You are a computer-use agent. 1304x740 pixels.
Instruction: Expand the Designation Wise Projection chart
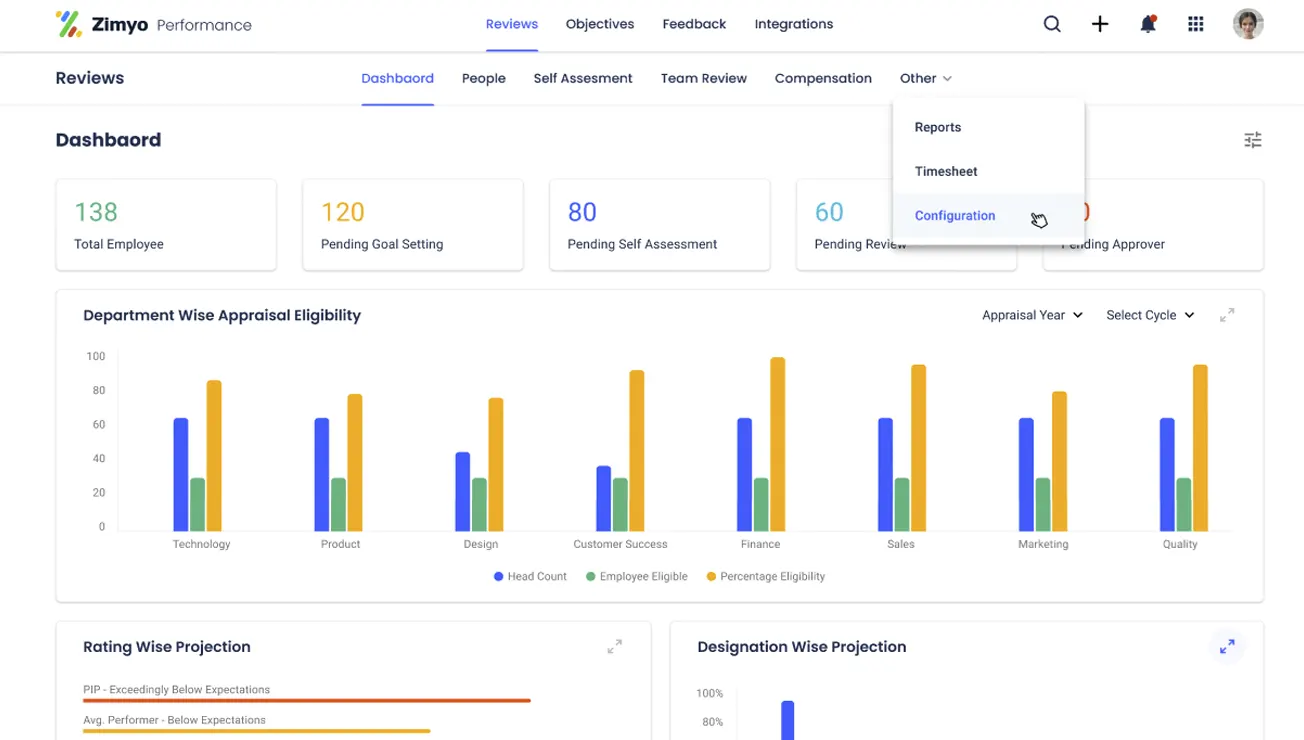(x=1227, y=646)
